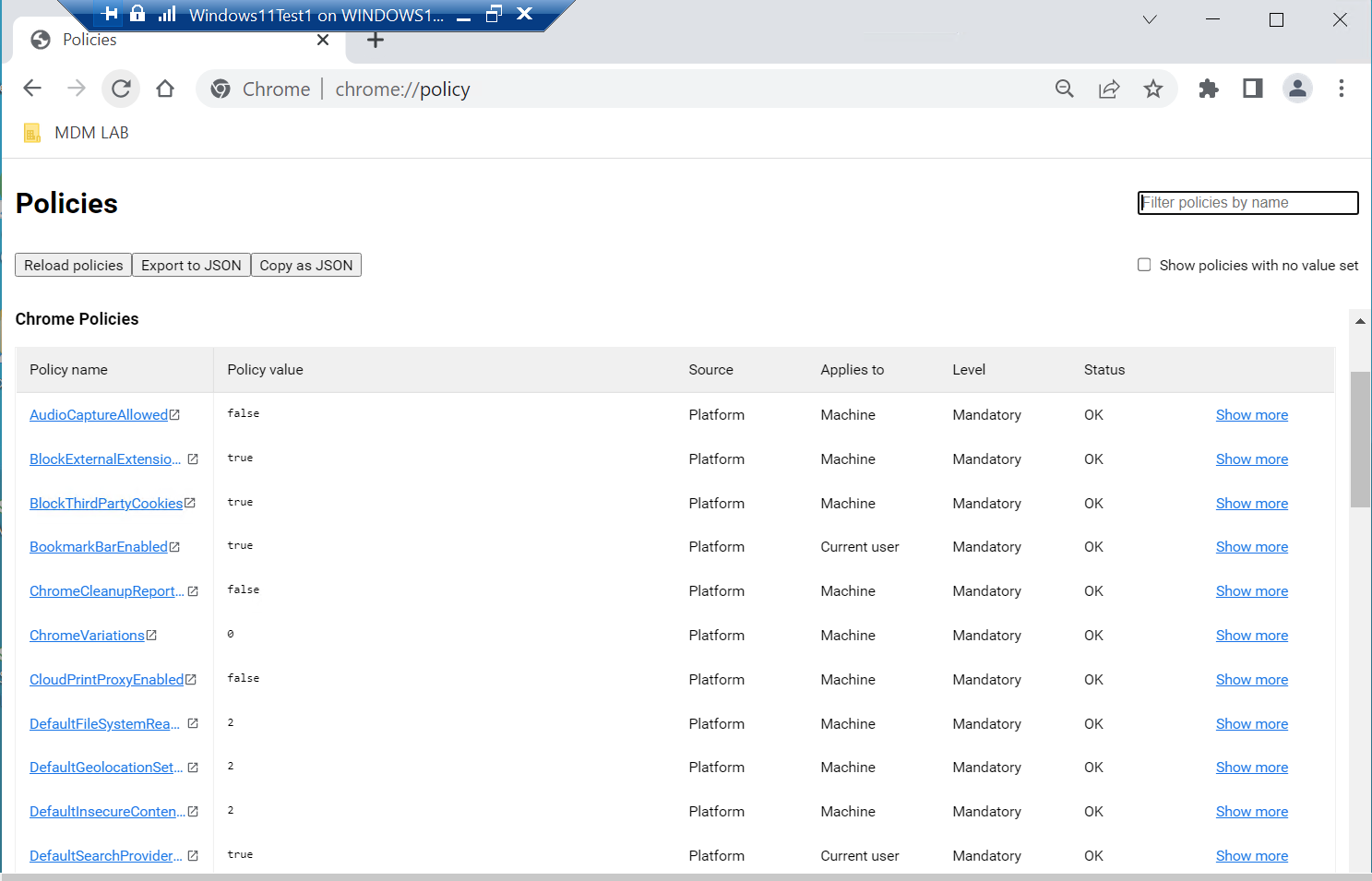1372x881 pixels.
Task: Open external link icon beside AudioCaptureAllowed
Action: [x=175, y=415]
